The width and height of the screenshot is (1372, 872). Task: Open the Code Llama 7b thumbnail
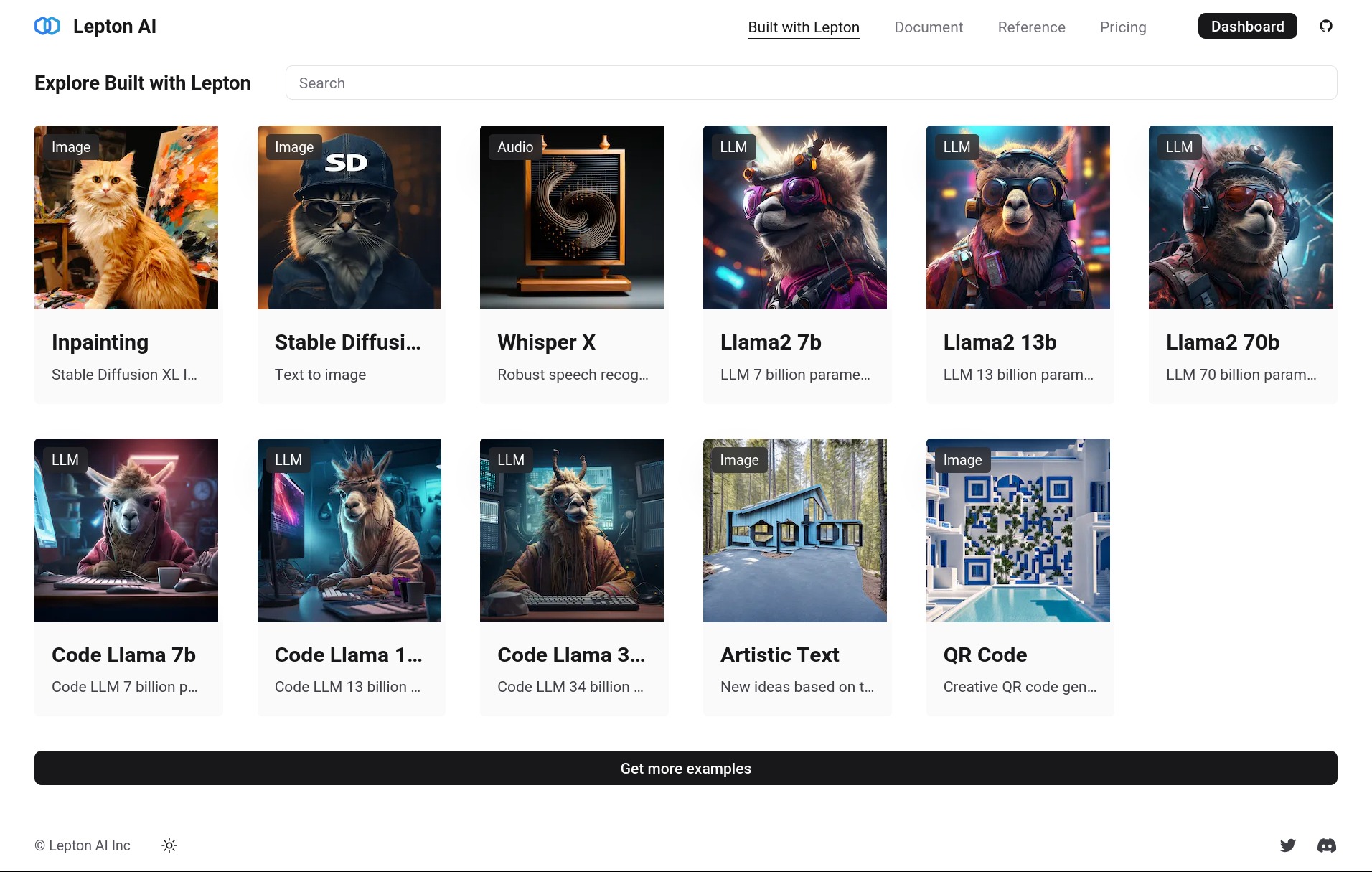(x=126, y=530)
